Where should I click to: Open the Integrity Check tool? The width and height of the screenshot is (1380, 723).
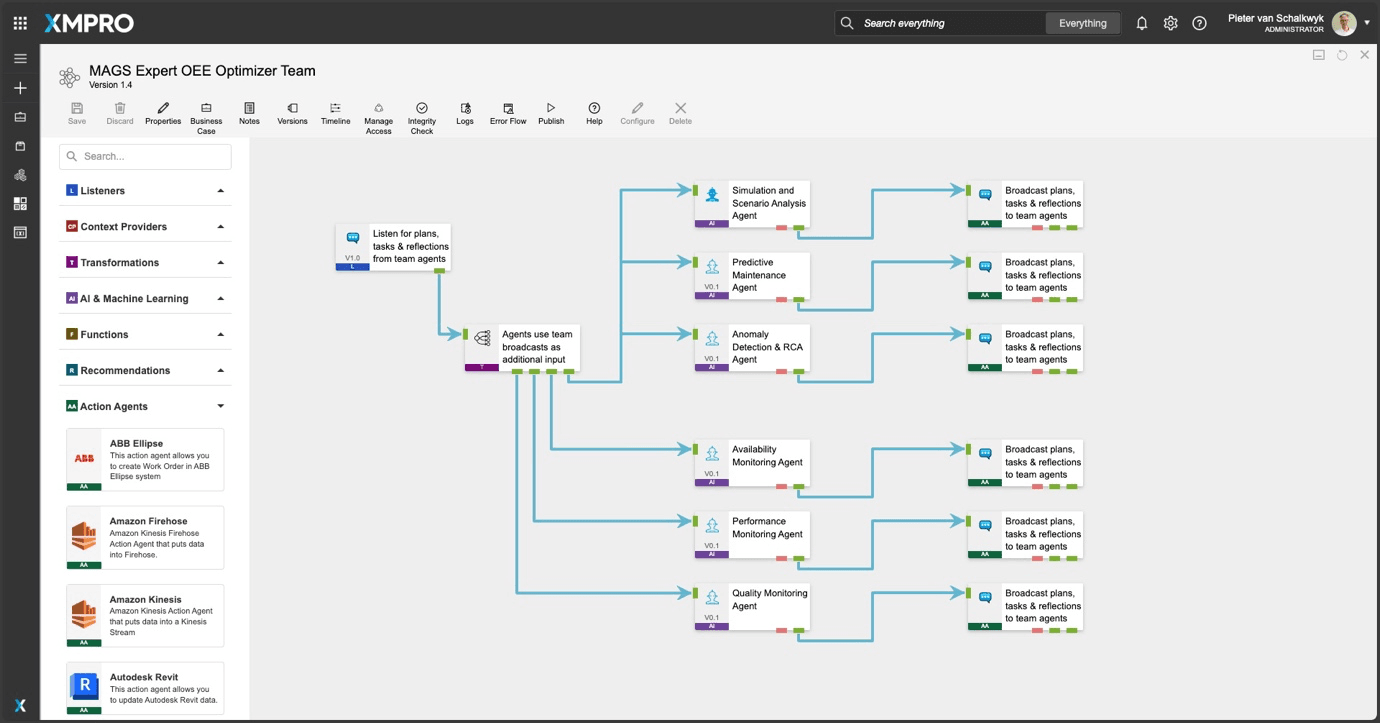pyautogui.click(x=421, y=115)
